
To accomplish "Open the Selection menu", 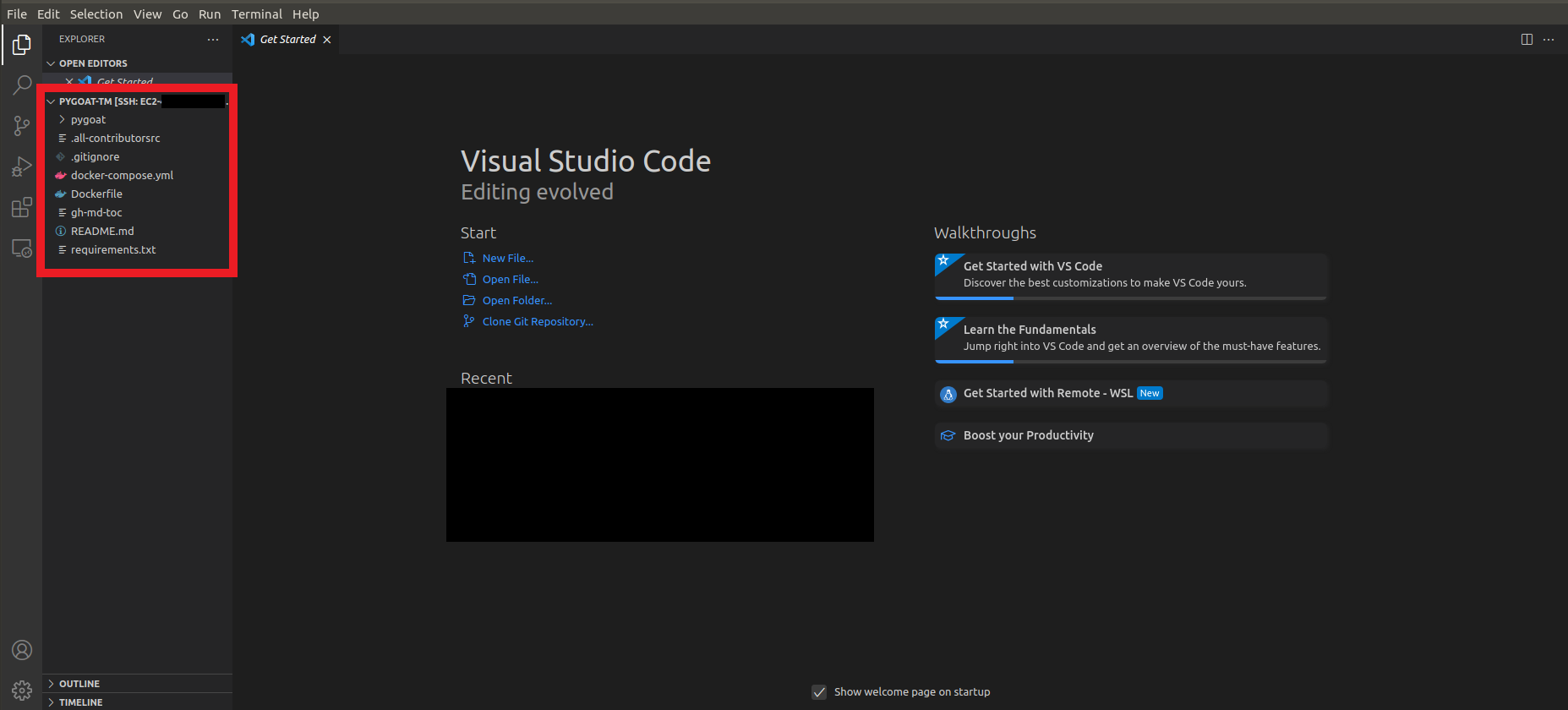I will point(96,14).
